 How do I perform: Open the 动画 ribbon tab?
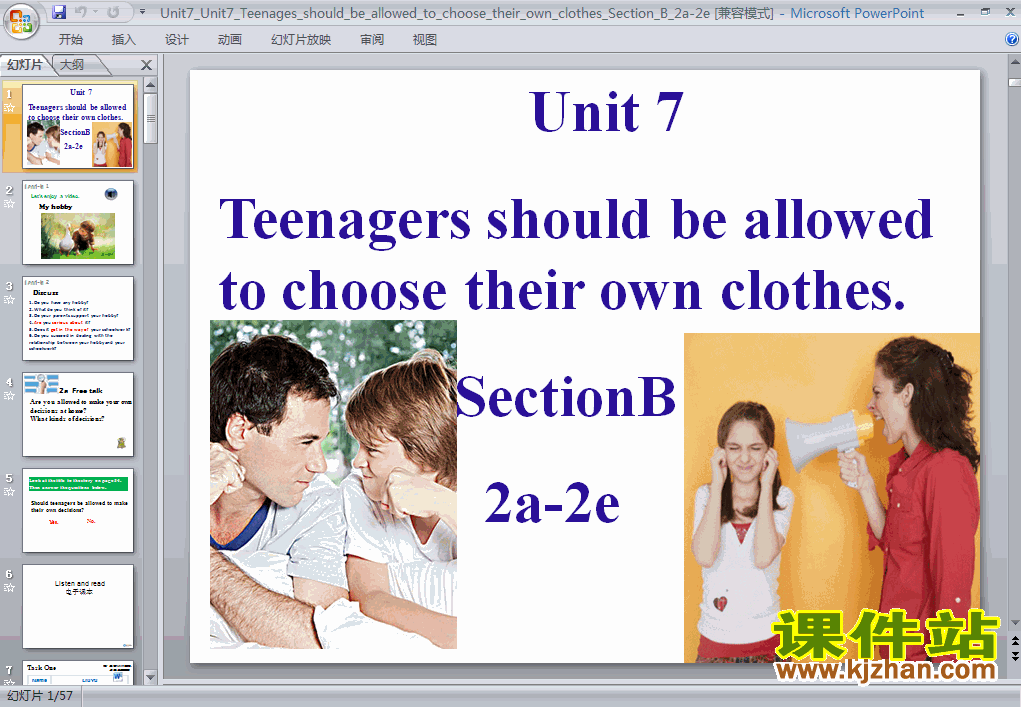click(229, 40)
